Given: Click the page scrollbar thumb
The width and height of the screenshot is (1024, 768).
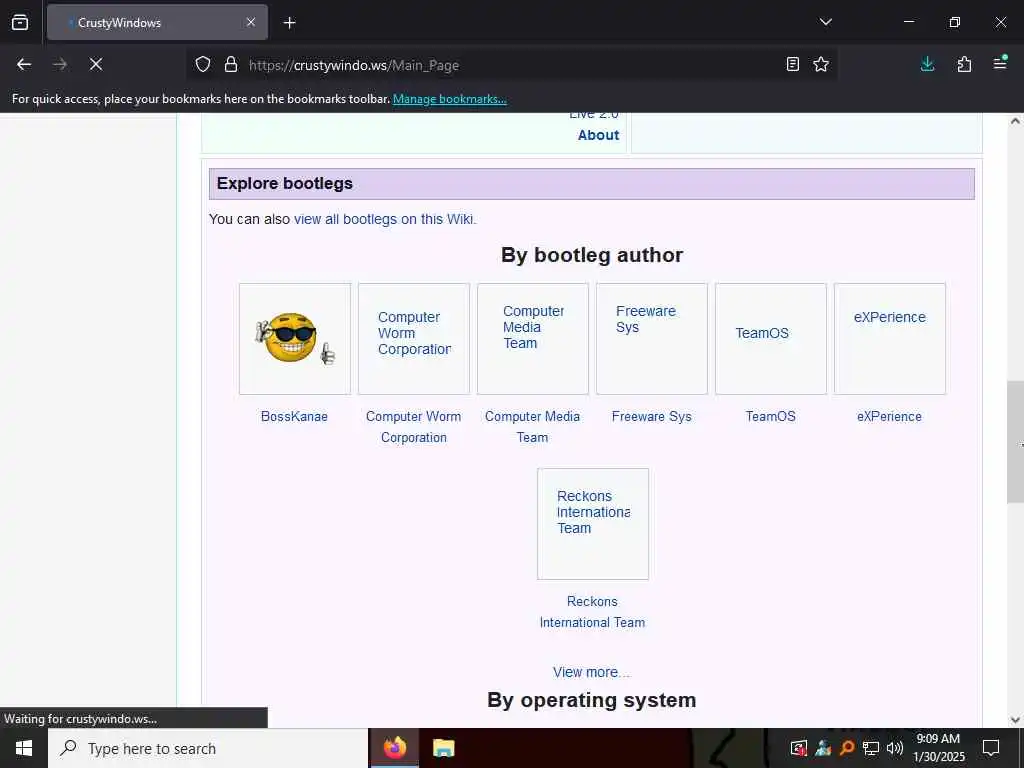Looking at the screenshot, I should click(1015, 442).
